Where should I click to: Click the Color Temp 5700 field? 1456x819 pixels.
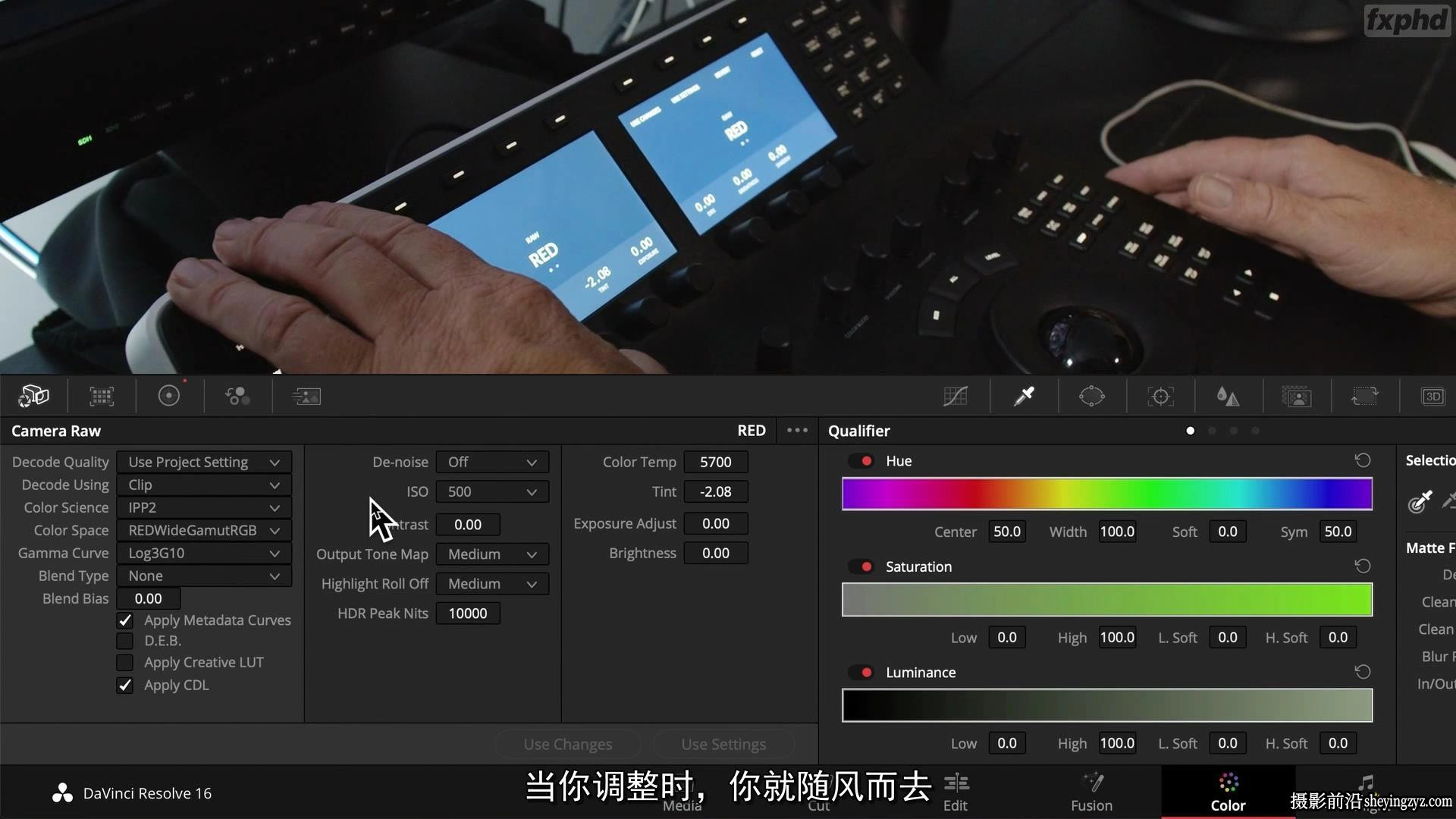pos(716,462)
